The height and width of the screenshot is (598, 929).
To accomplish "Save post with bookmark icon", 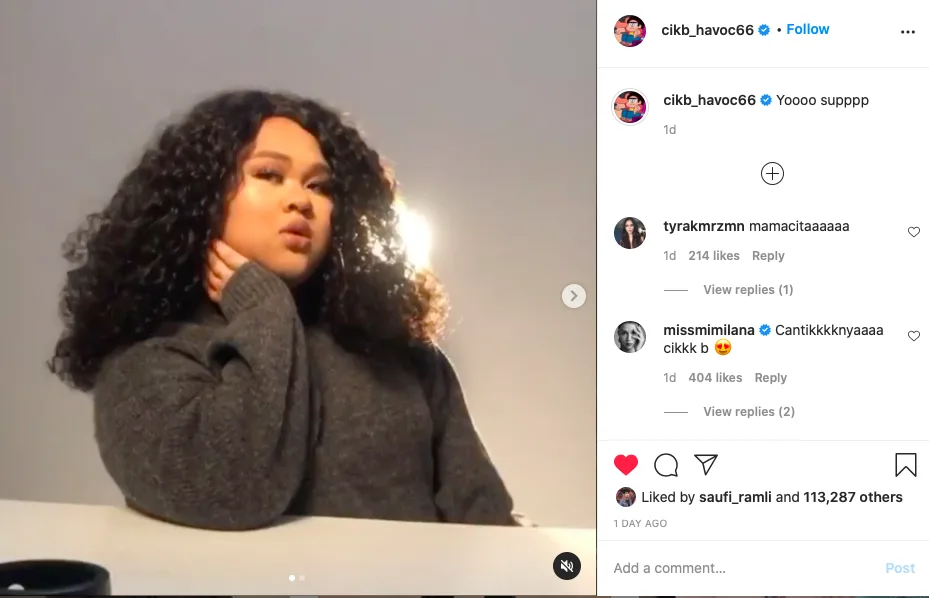I will point(905,465).
